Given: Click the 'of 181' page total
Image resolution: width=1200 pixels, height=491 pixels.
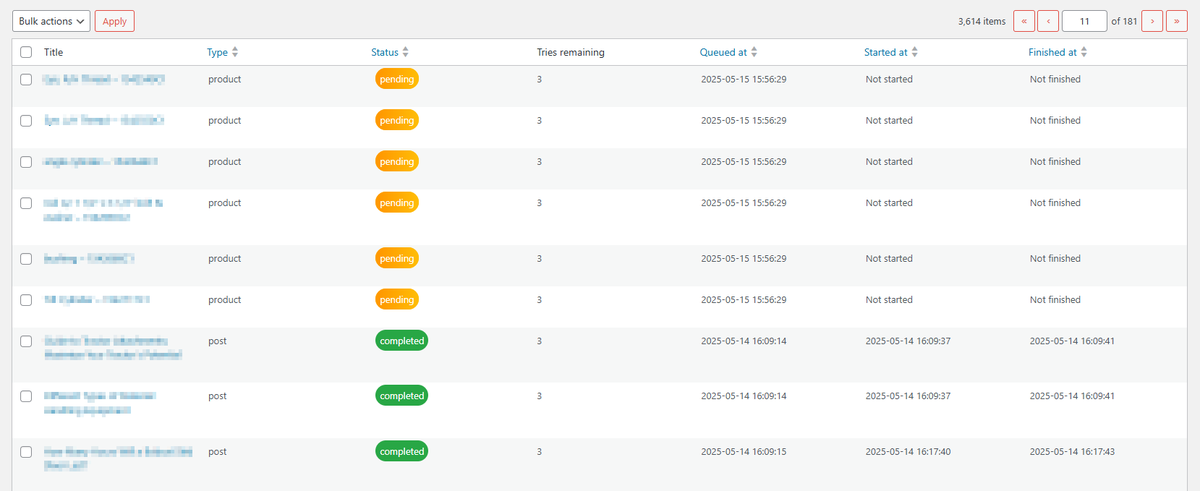Looking at the screenshot, I should tap(1124, 21).
